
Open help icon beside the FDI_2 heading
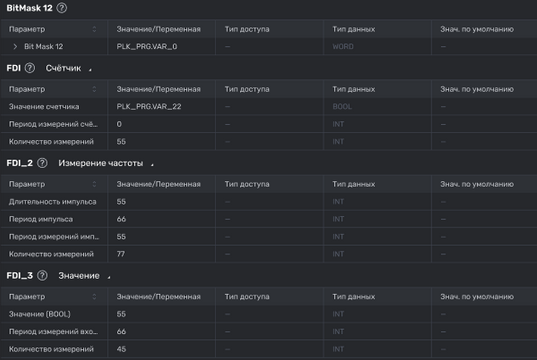[42, 163]
